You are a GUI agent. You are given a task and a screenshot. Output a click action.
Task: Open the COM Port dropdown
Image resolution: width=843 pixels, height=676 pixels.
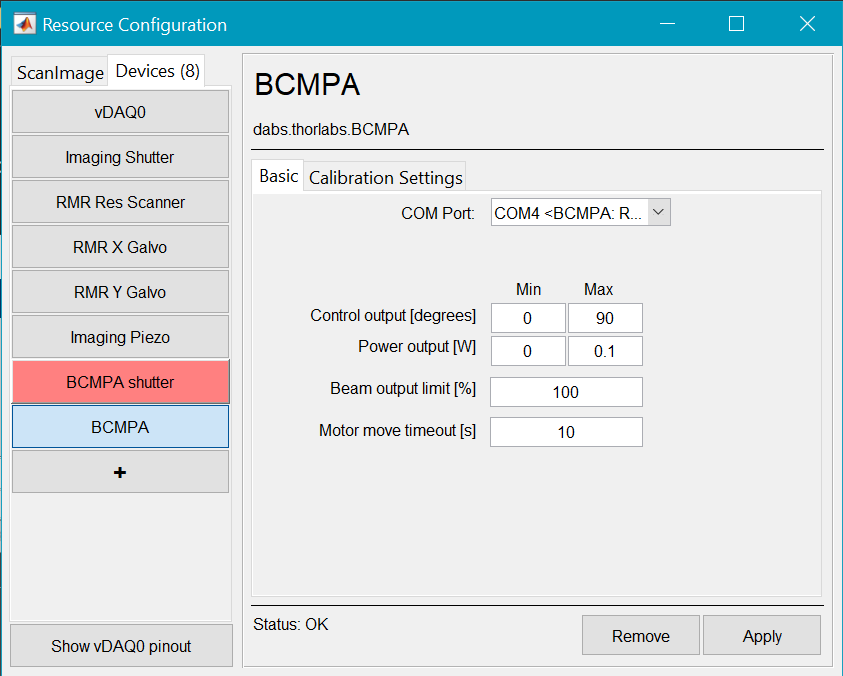pyautogui.click(x=580, y=213)
